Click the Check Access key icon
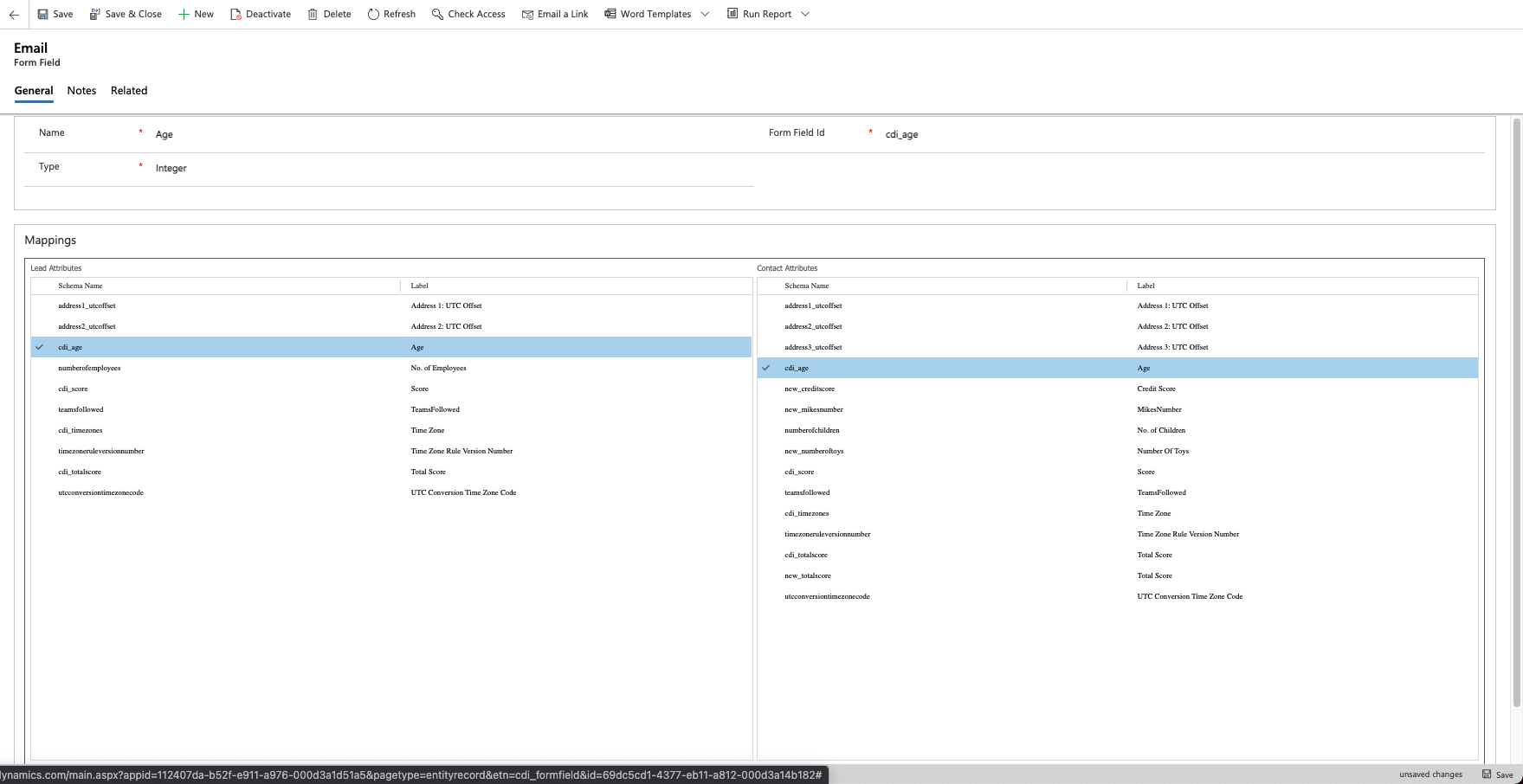The image size is (1523, 784). tap(437, 14)
